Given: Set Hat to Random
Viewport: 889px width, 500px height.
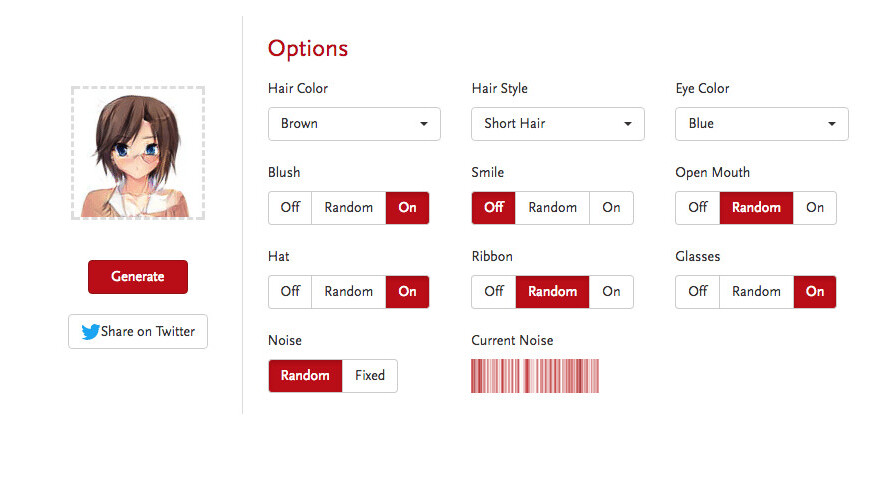Looking at the screenshot, I should [348, 292].
